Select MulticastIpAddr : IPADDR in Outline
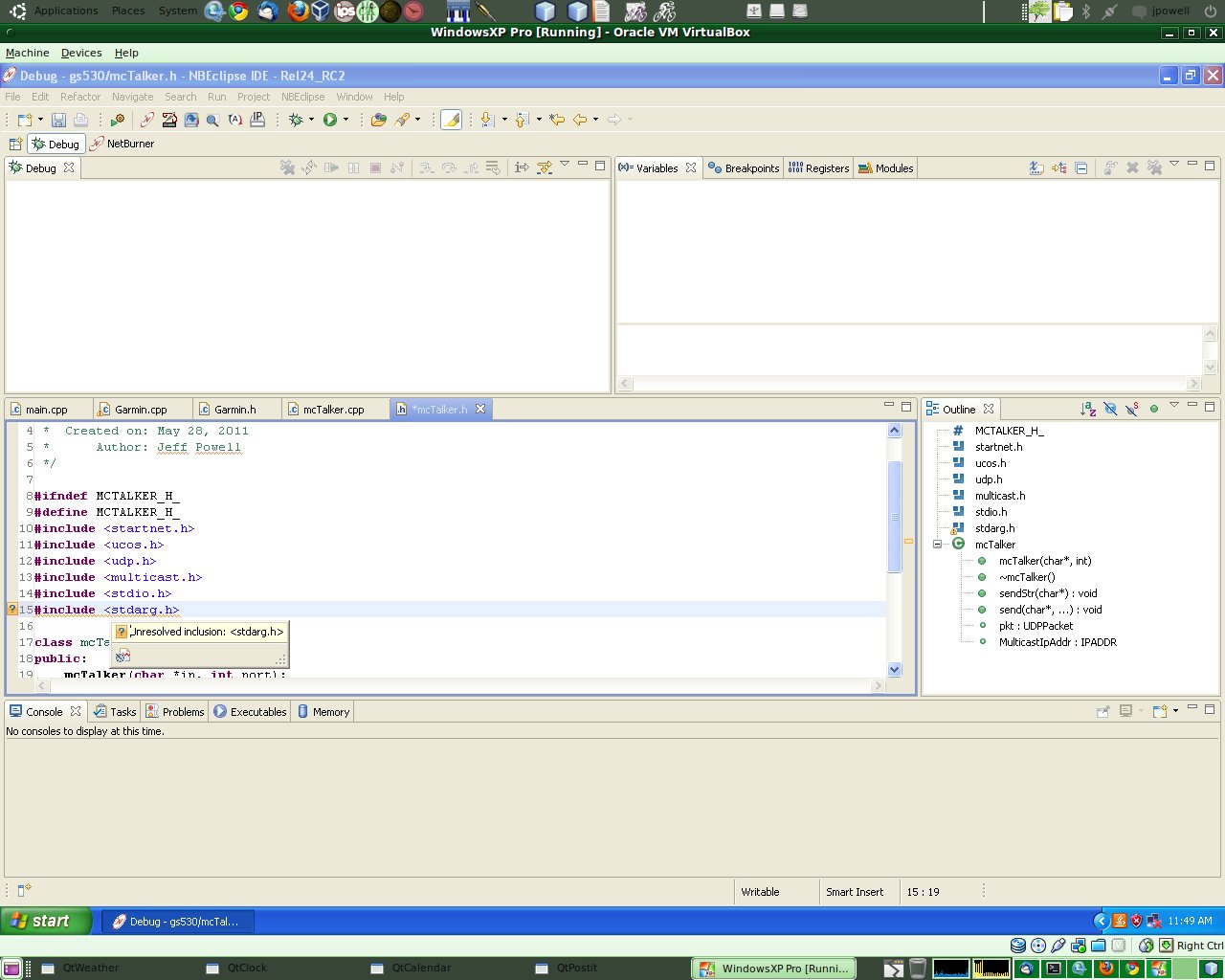1225x980 pixels. click(x=1058, y=642)
